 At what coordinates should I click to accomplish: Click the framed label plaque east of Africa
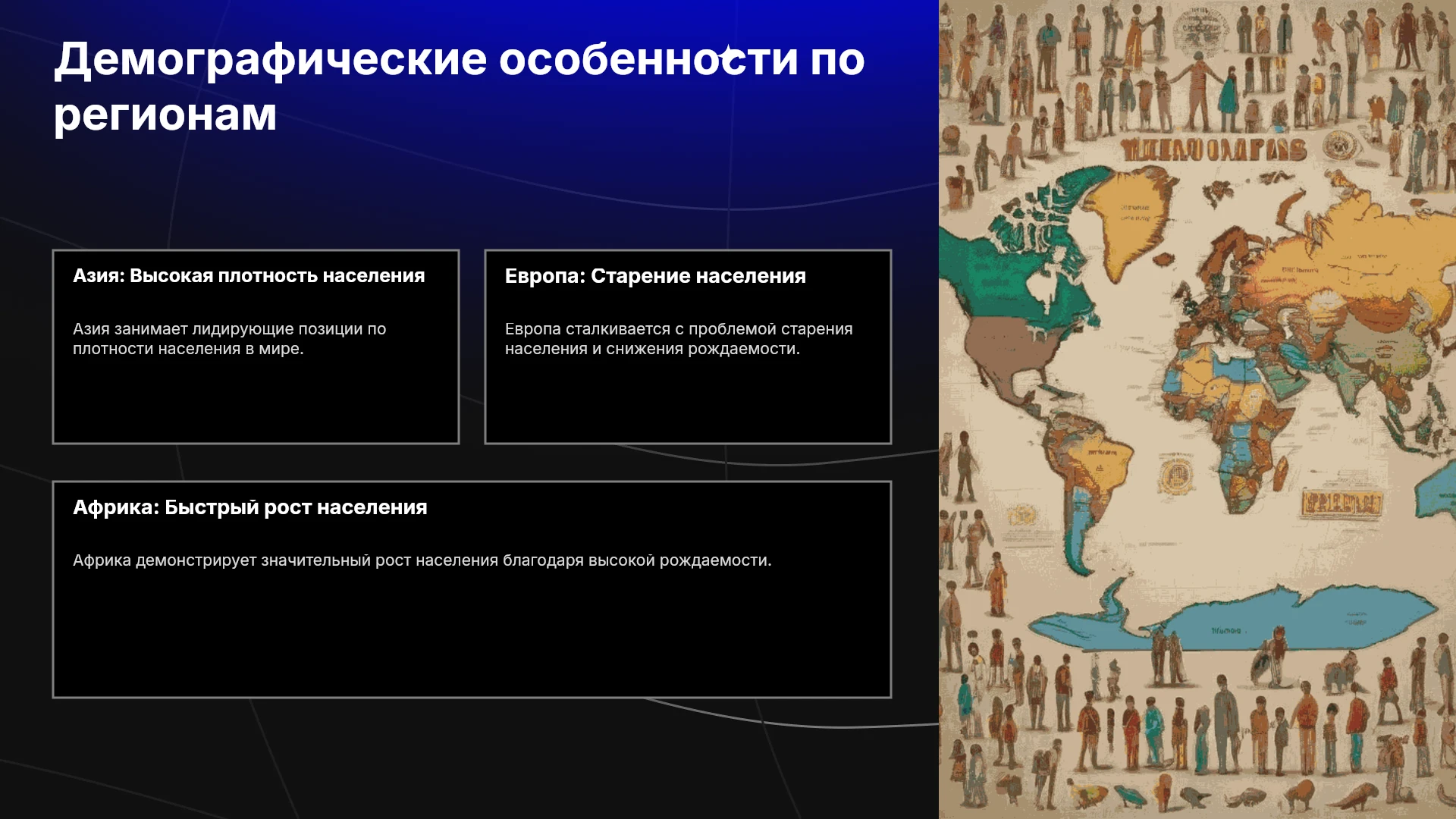[x=1341, y=501]
